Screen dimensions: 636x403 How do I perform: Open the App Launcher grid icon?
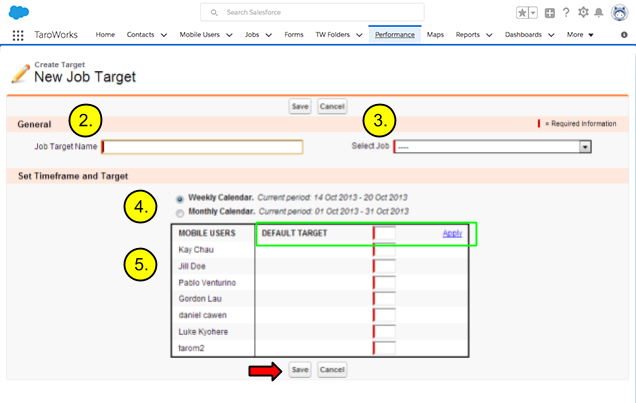pos(18,35)
